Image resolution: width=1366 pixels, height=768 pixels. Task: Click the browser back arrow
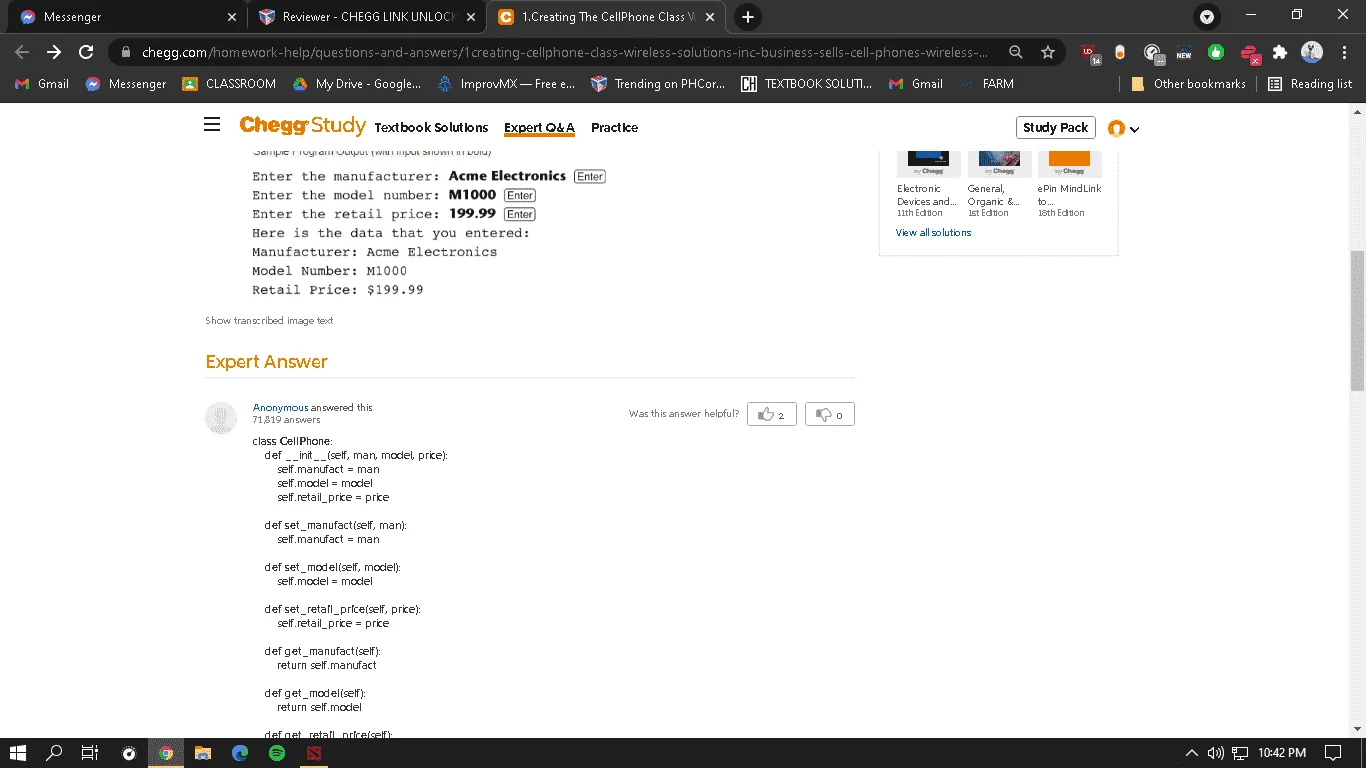point(22,52)
